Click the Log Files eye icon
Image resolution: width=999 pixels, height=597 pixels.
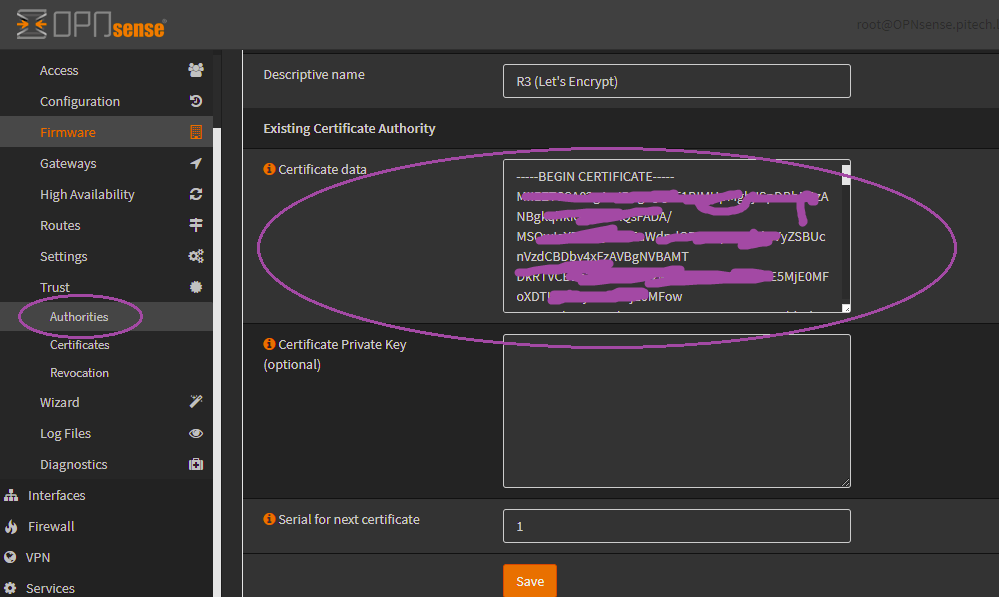pyautogui.click(x=196, y=433)
